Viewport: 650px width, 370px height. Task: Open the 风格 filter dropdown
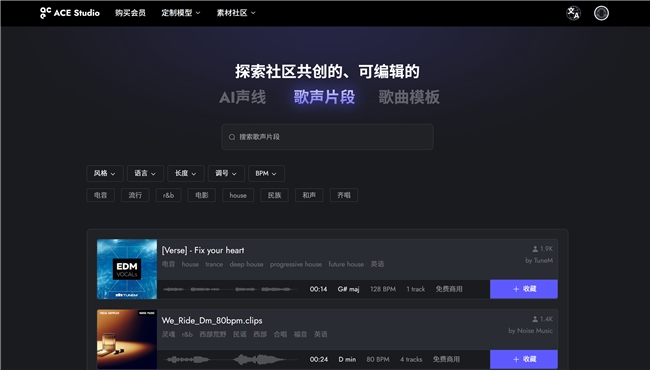click(x=105, y=174)
